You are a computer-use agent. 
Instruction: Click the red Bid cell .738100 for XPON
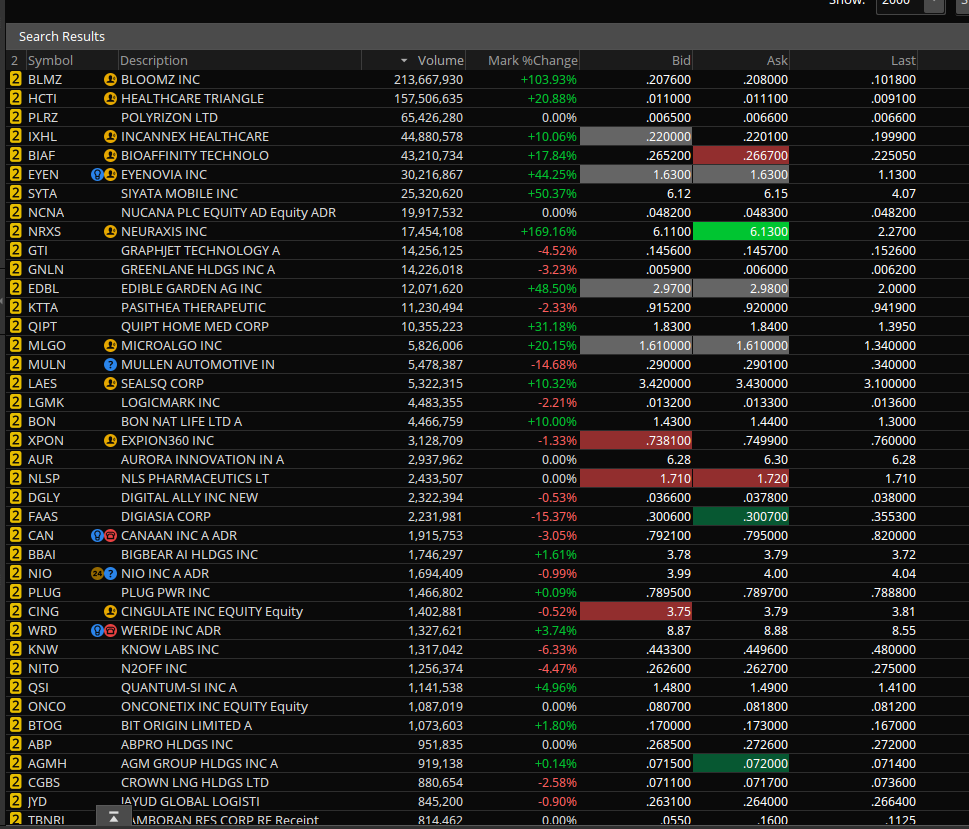(636, 440)
